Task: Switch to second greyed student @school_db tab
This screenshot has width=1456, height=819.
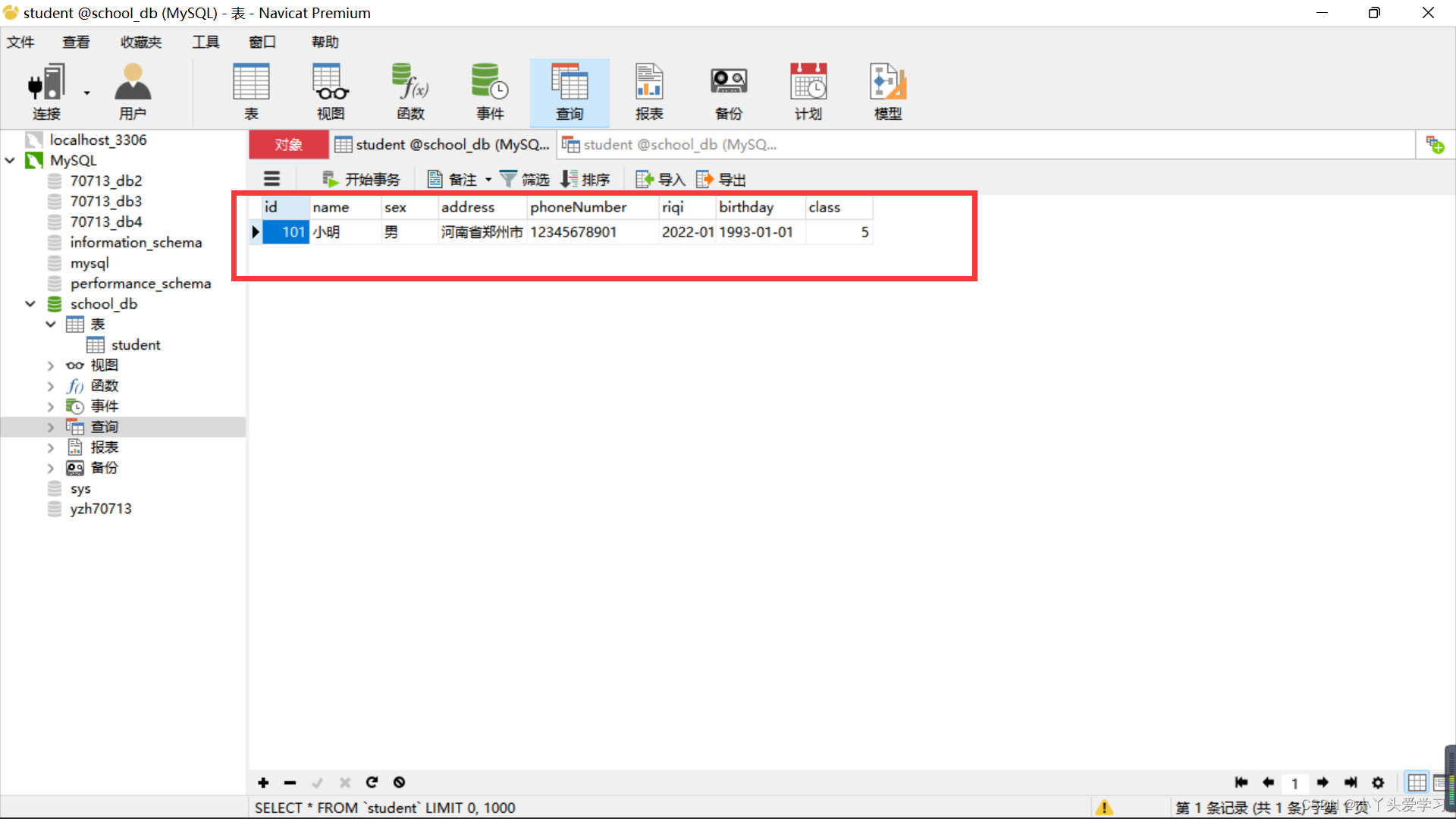Action: [670, 144]
